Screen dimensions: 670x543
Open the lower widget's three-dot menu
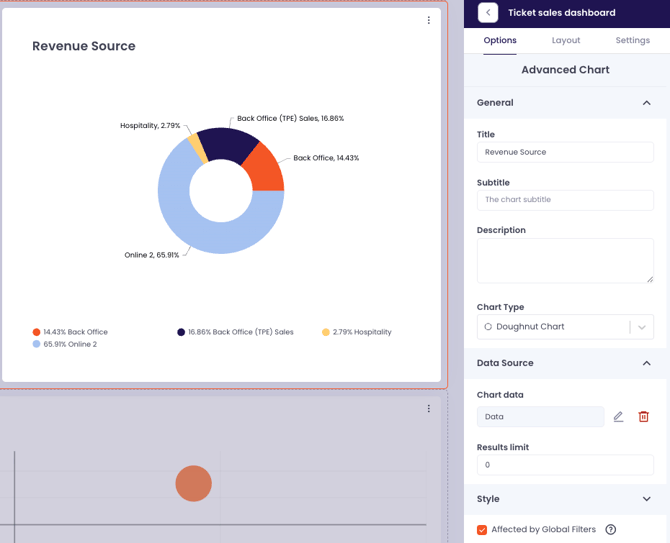click(x=429, y=408)
